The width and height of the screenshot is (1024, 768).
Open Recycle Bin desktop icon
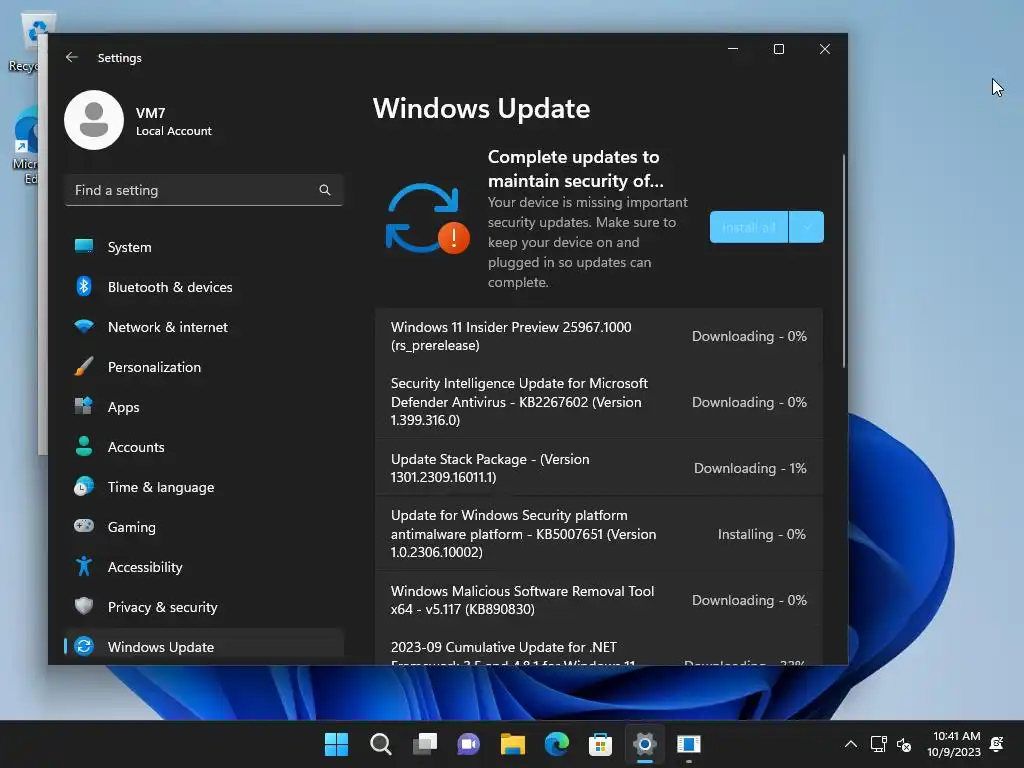point(27,42)
